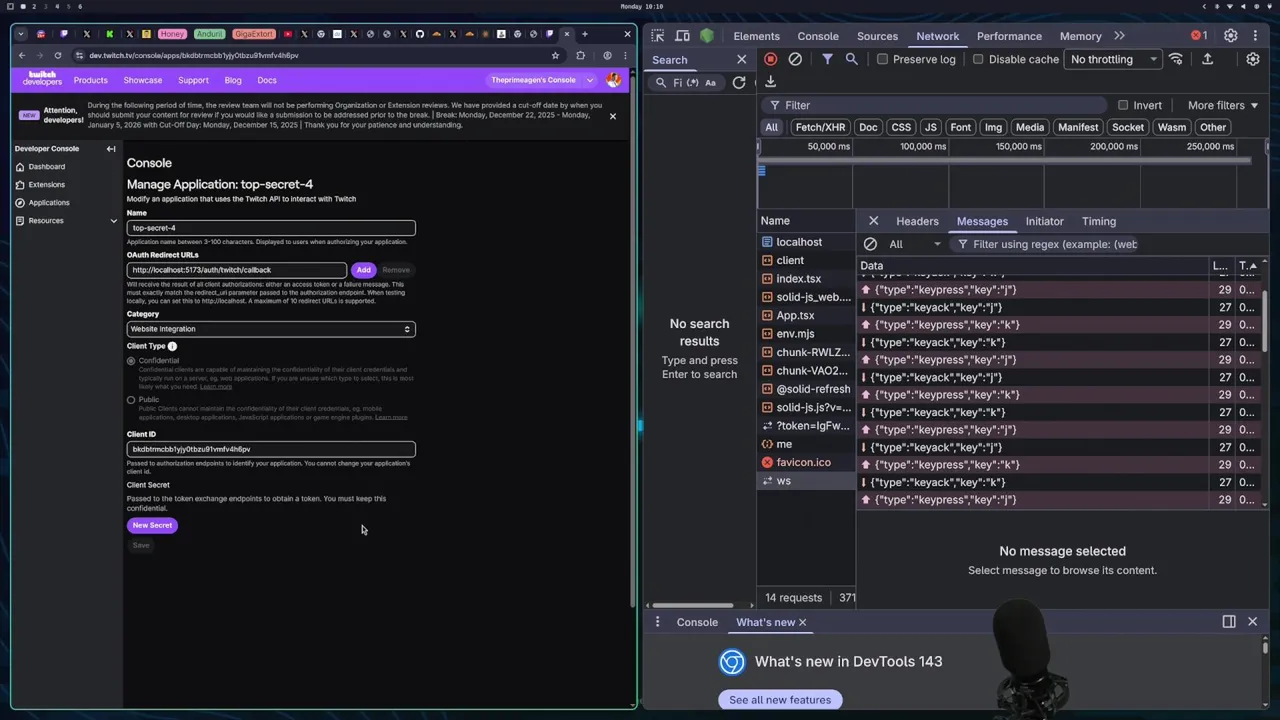
Task: Select the ws request in the list
Action: (x=806, y=481)
